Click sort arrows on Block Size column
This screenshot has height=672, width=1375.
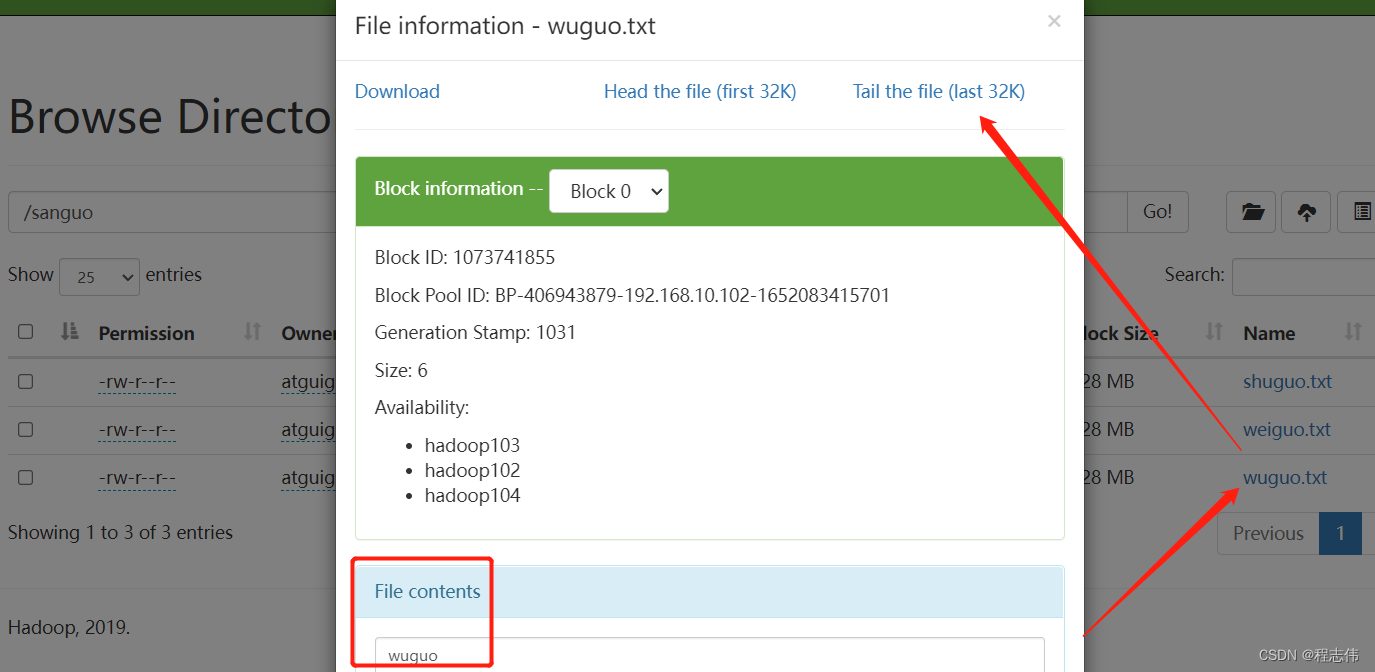1214,332
